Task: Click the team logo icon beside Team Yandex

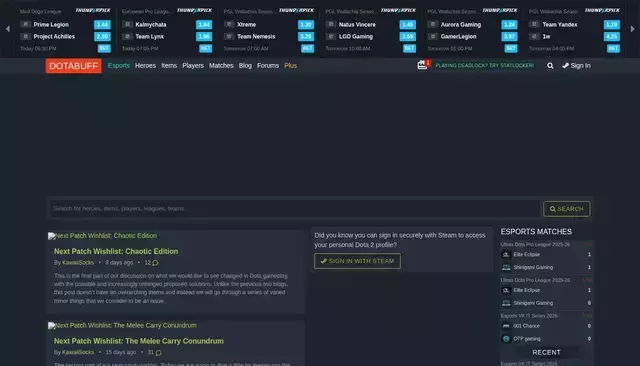Action: pos(534,24)
